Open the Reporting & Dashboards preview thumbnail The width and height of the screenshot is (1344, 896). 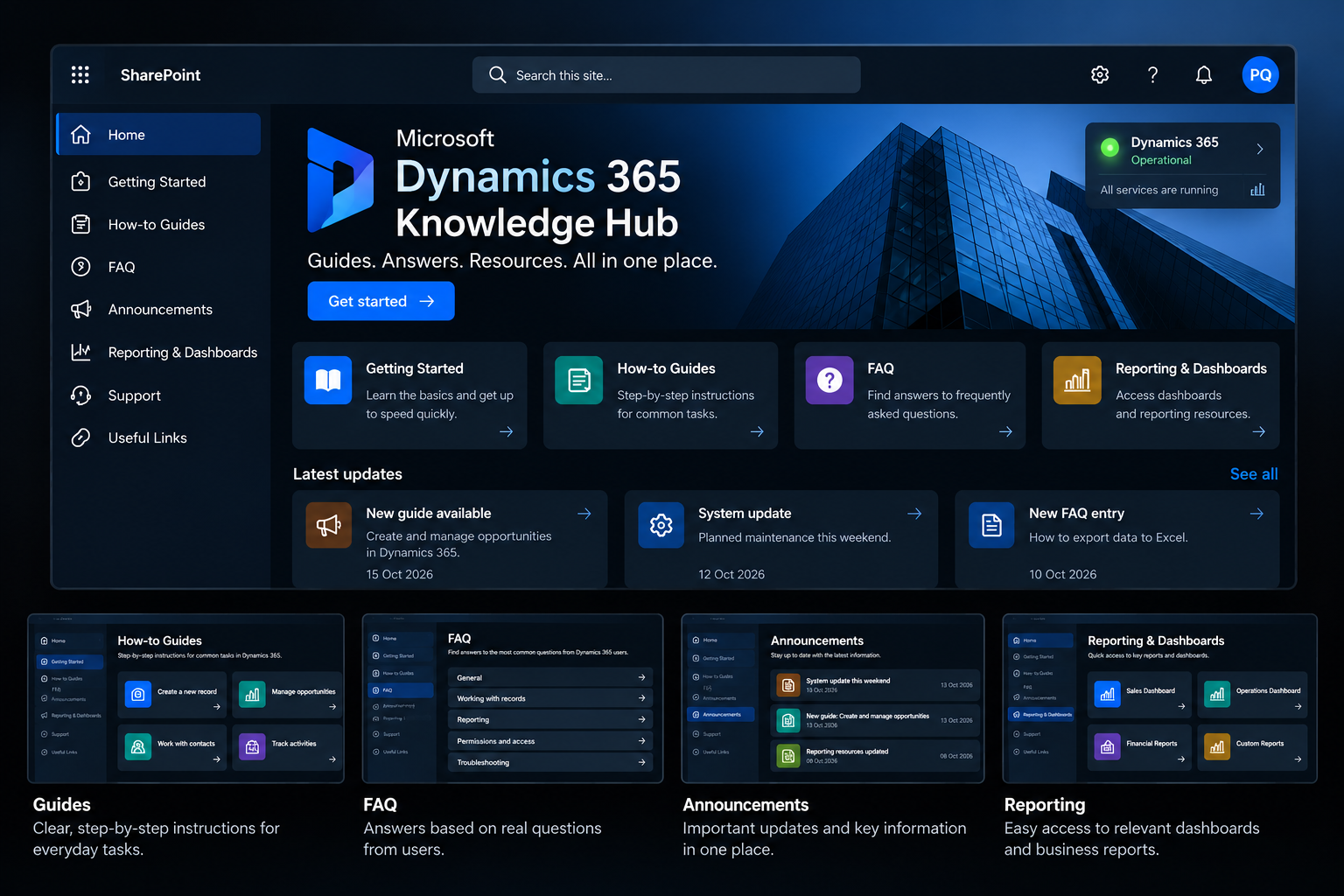tap(1159, 698)
